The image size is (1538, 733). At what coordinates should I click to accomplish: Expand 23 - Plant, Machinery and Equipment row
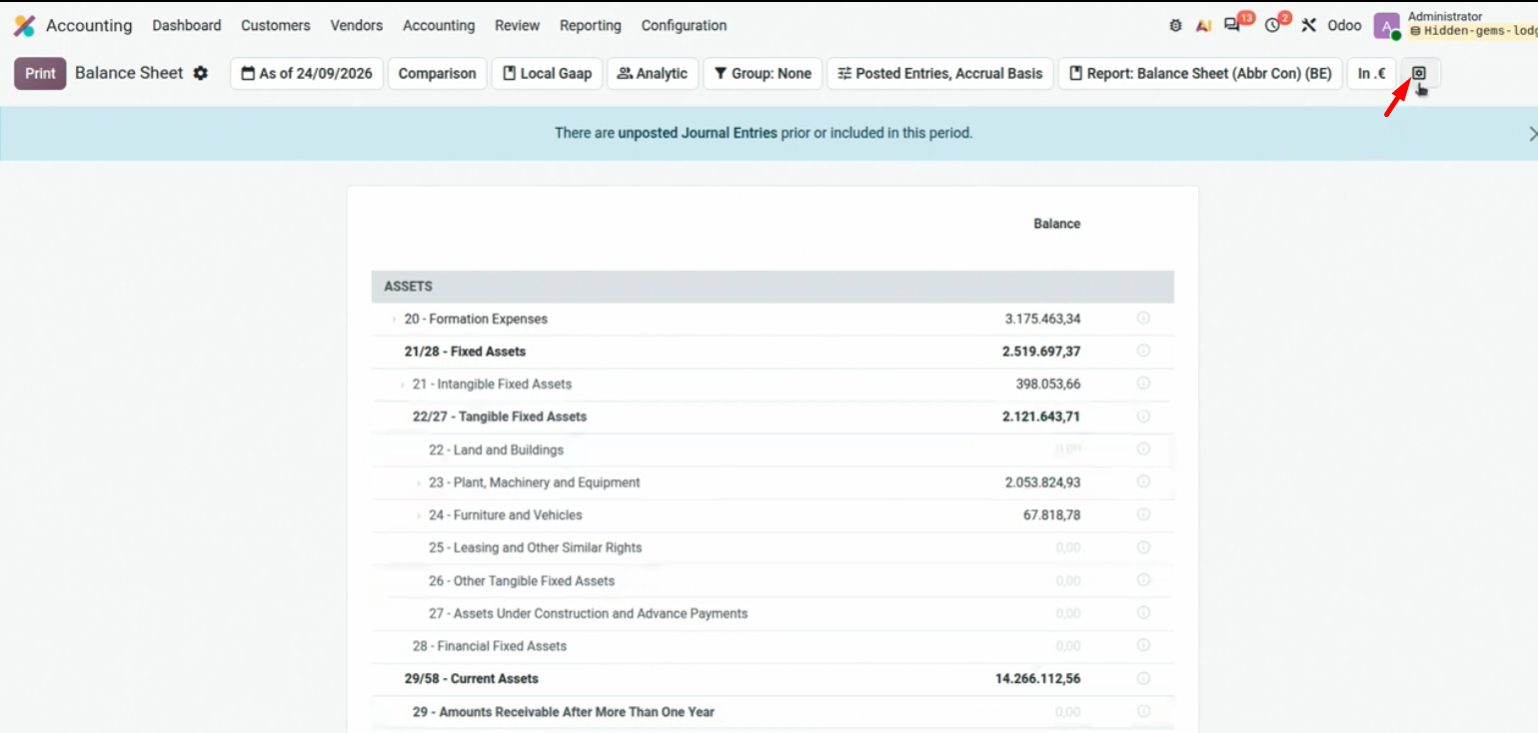418,483
